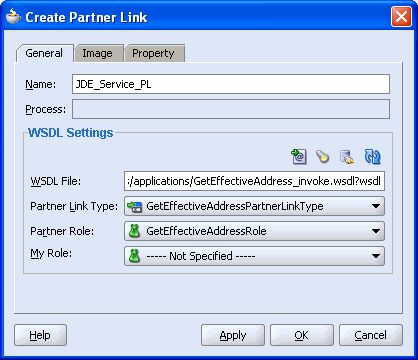Click the WSDL Settings heading

(71, 132)
